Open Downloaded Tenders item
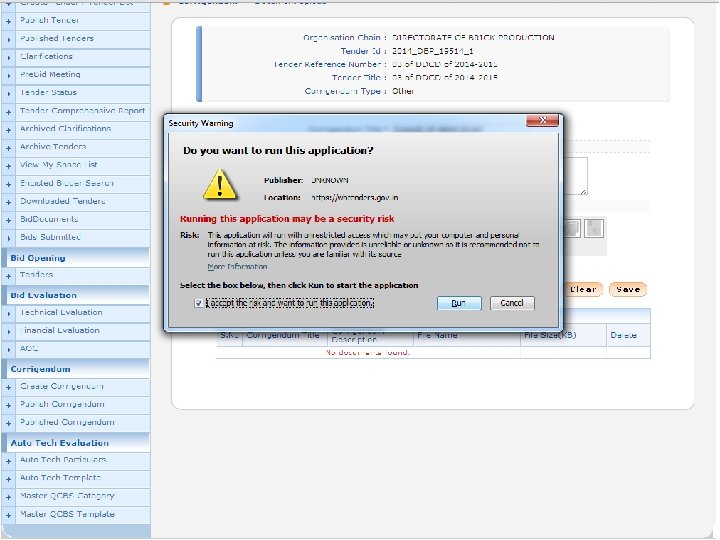 tap(62, 201)
